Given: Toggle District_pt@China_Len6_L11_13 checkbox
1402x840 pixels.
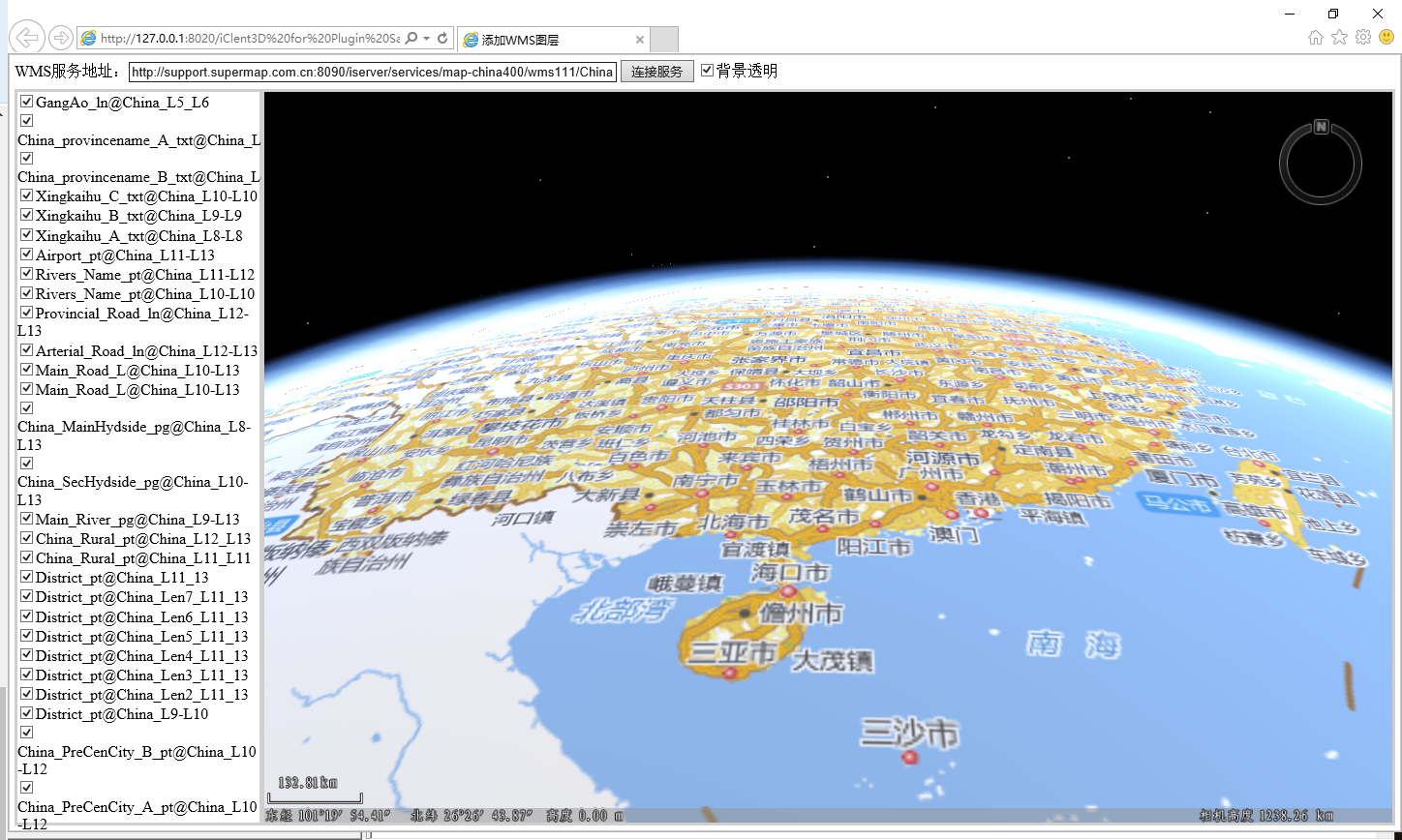Looking at the screenshot, I should click(27, 616).
